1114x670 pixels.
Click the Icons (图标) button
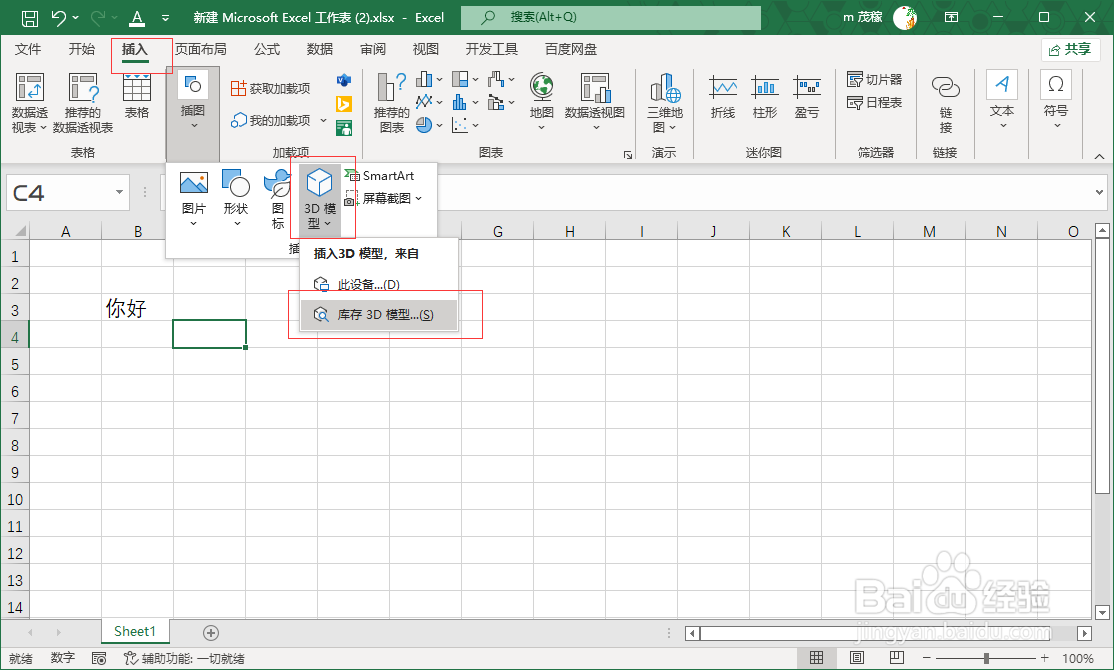point(278,200)
